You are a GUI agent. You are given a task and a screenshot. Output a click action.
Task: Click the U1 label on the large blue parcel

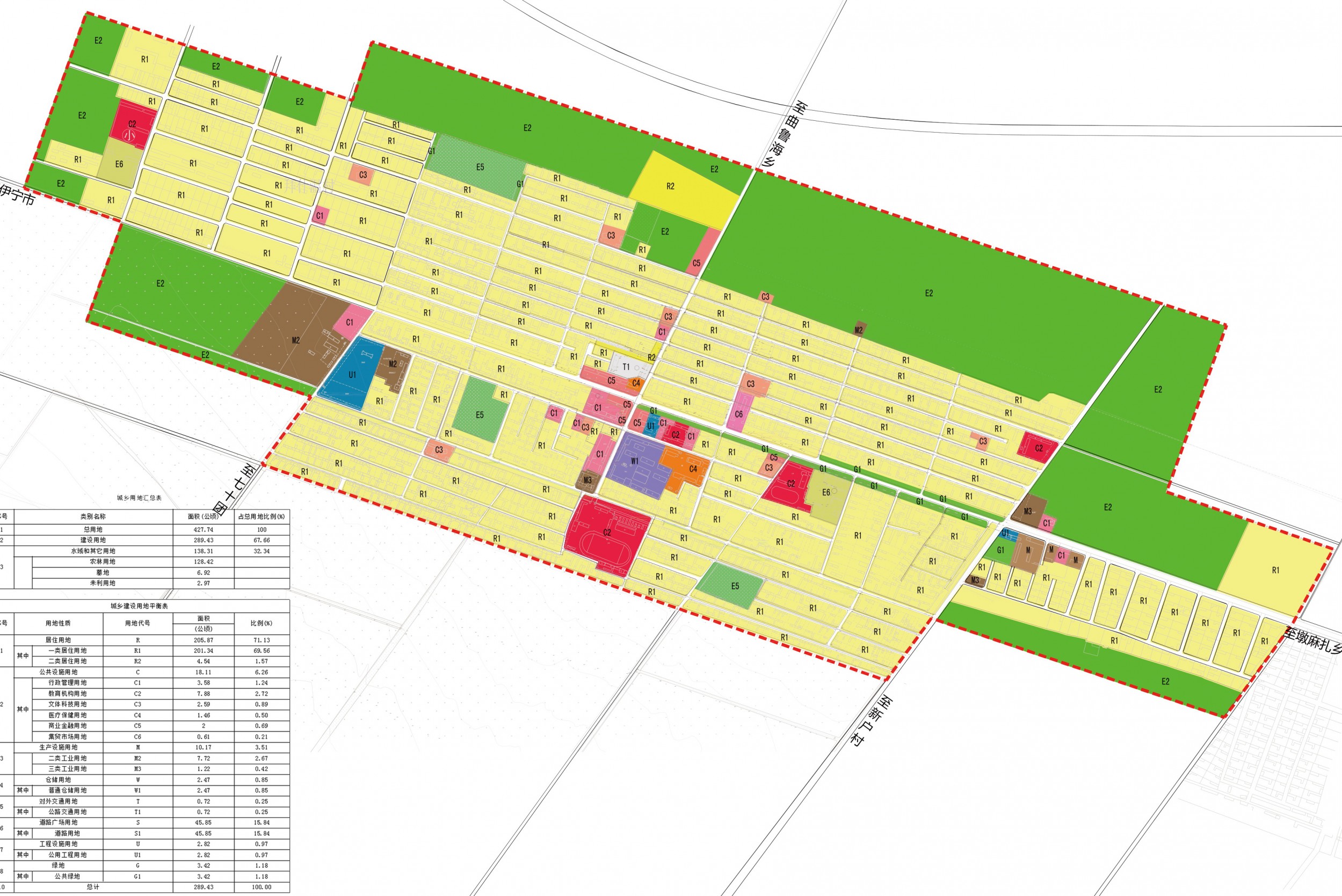tap(352, 374)
